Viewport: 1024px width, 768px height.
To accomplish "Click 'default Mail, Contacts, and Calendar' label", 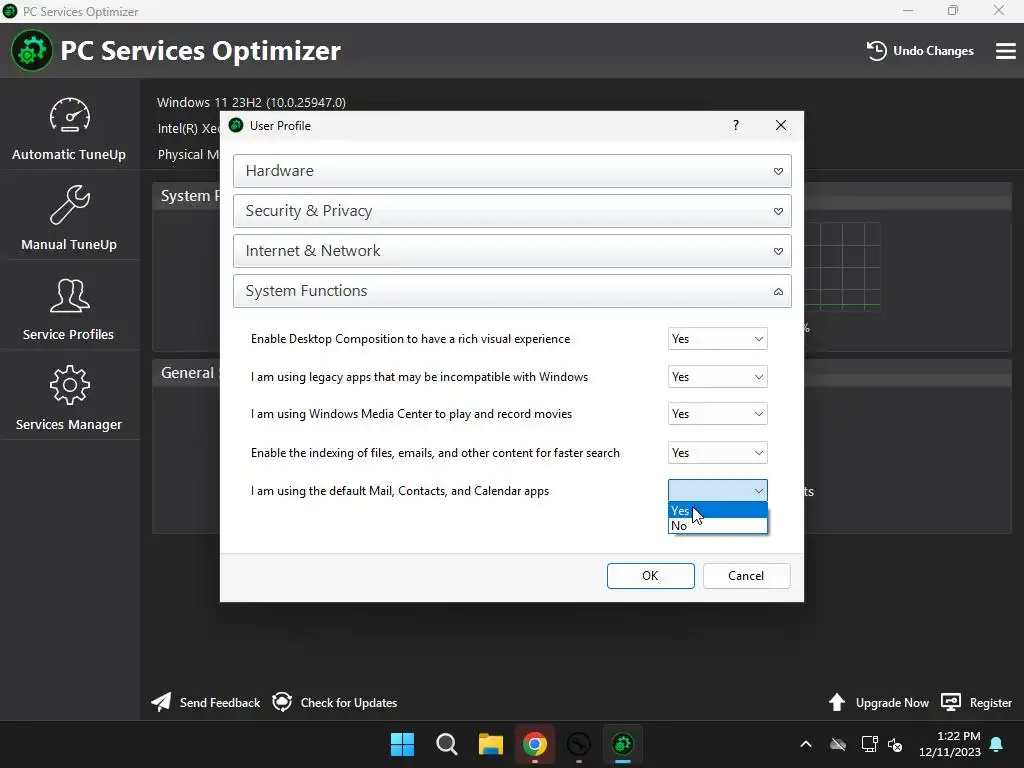I will [x=400, y=491].
